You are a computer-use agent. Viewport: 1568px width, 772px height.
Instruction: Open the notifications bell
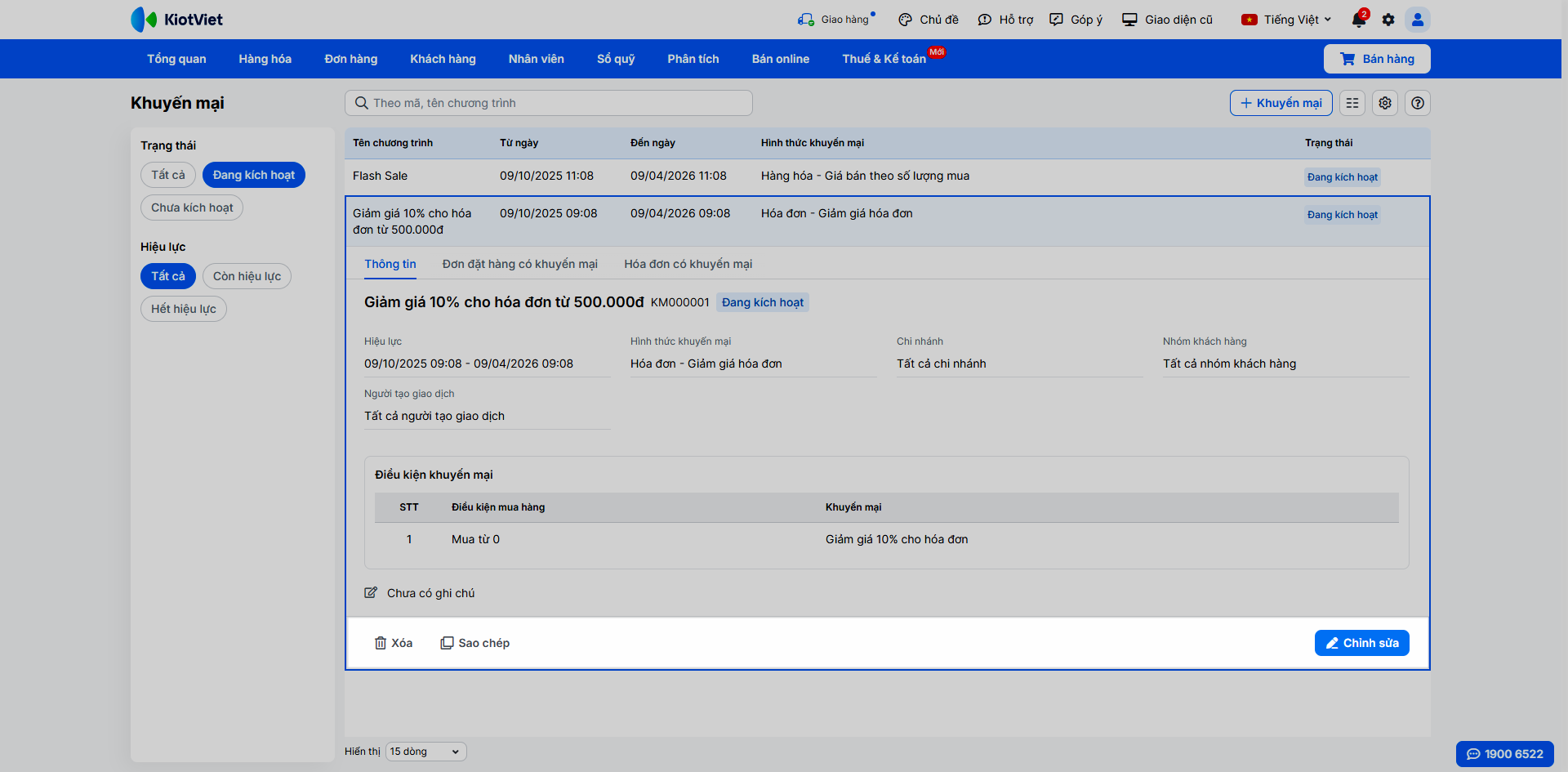[x=1359, y=20]
